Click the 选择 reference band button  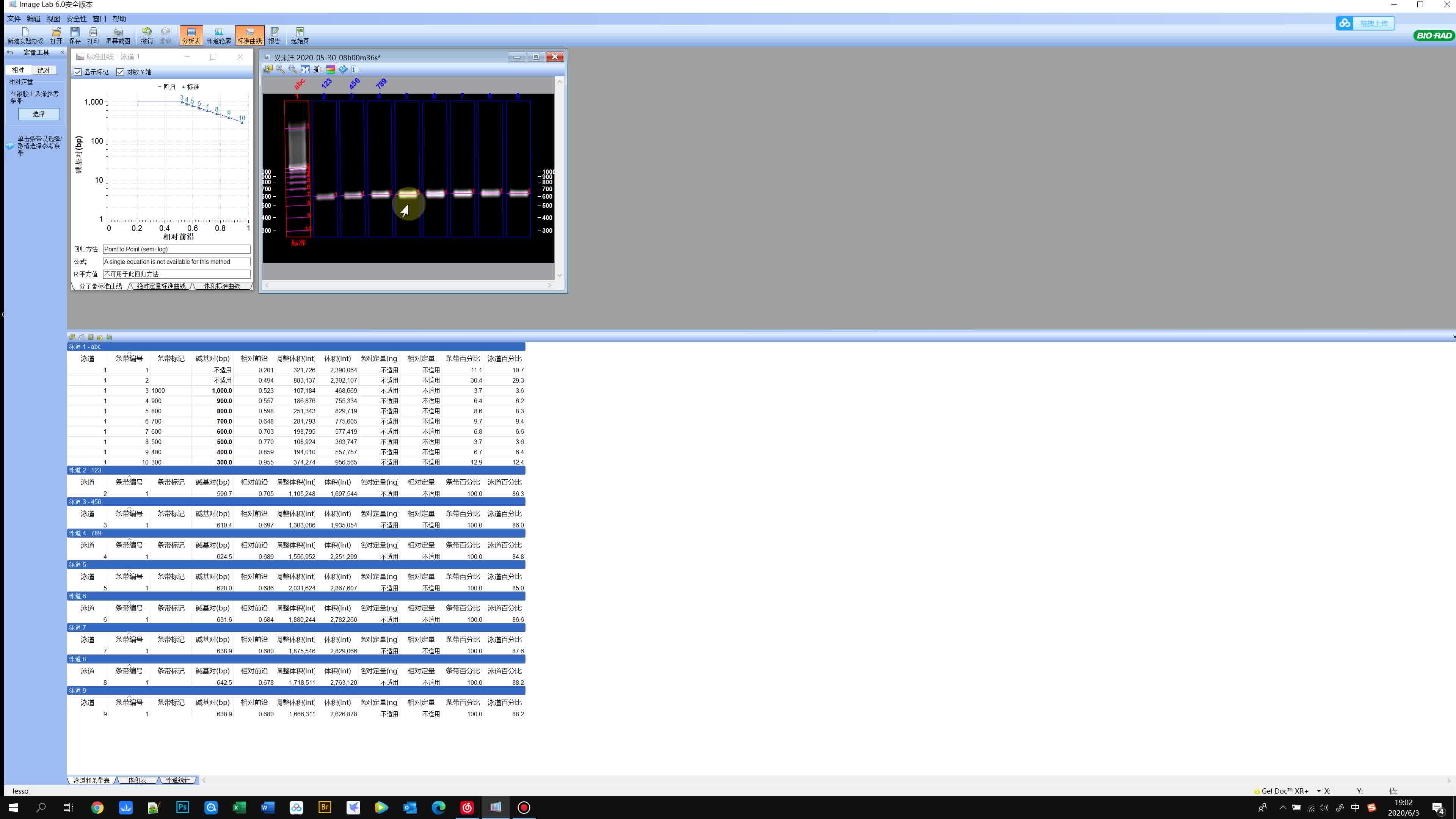(x=38, y=114)
